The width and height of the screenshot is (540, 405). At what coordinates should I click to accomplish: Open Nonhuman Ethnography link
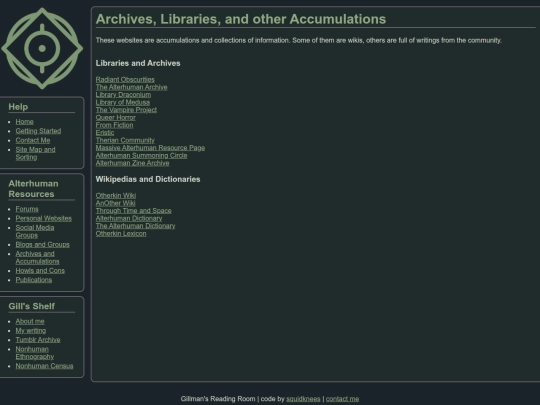[x=34, y=353]
